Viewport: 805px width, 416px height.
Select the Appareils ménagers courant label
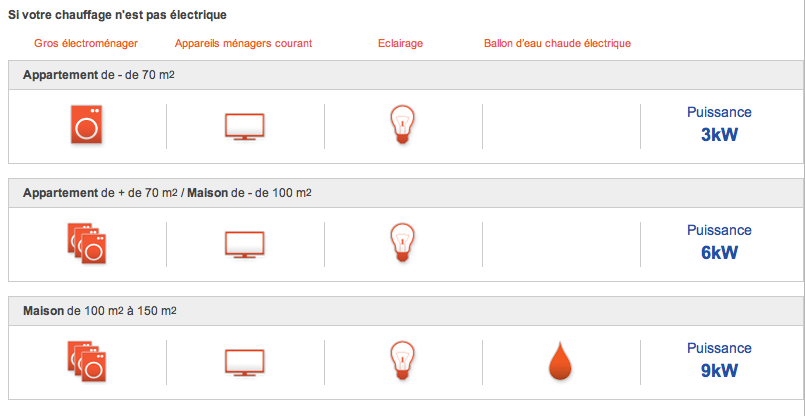pyautogui.click(x=243, y=43)
